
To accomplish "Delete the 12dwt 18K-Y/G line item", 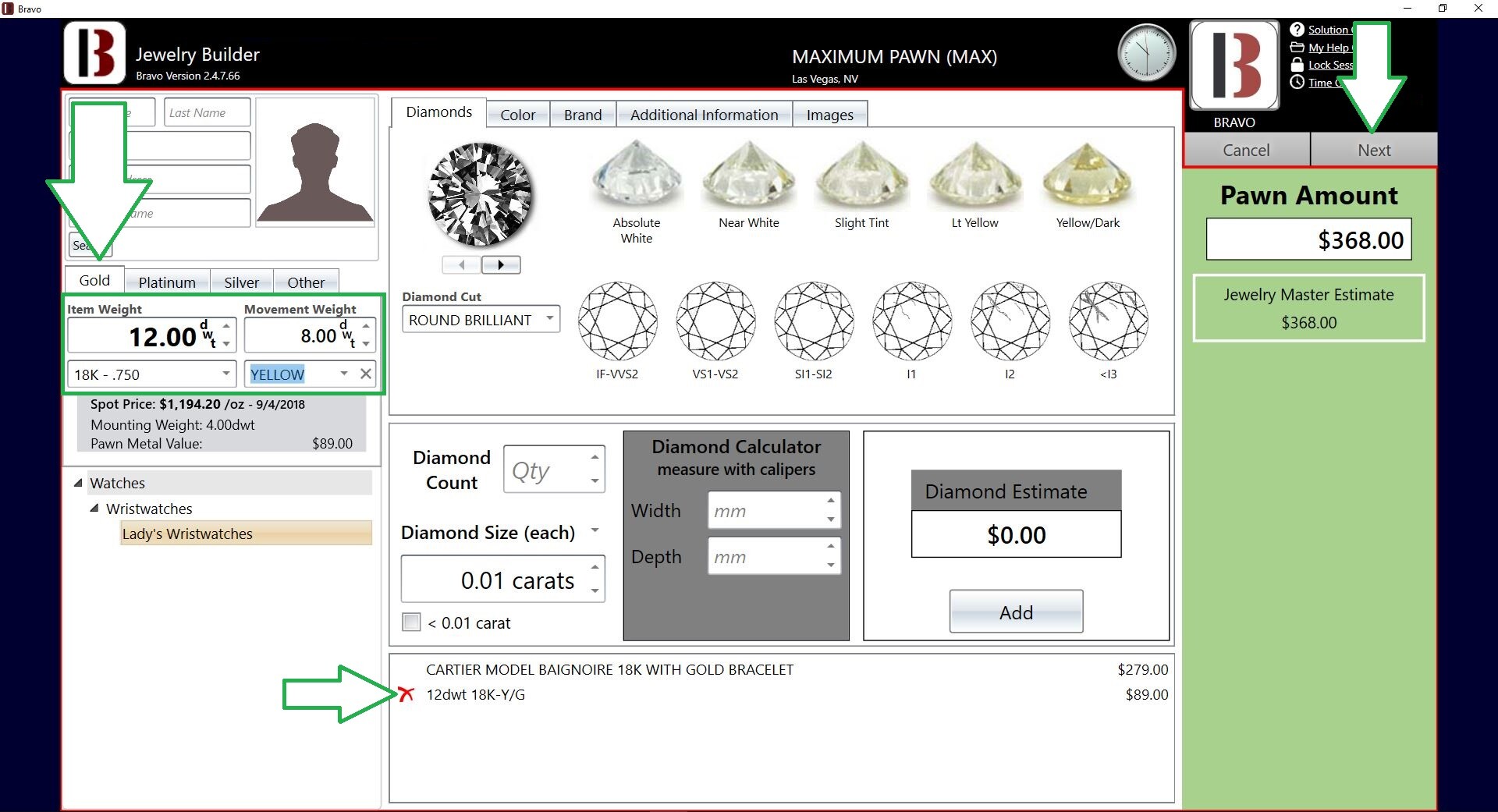I will (x=406, y=694).
